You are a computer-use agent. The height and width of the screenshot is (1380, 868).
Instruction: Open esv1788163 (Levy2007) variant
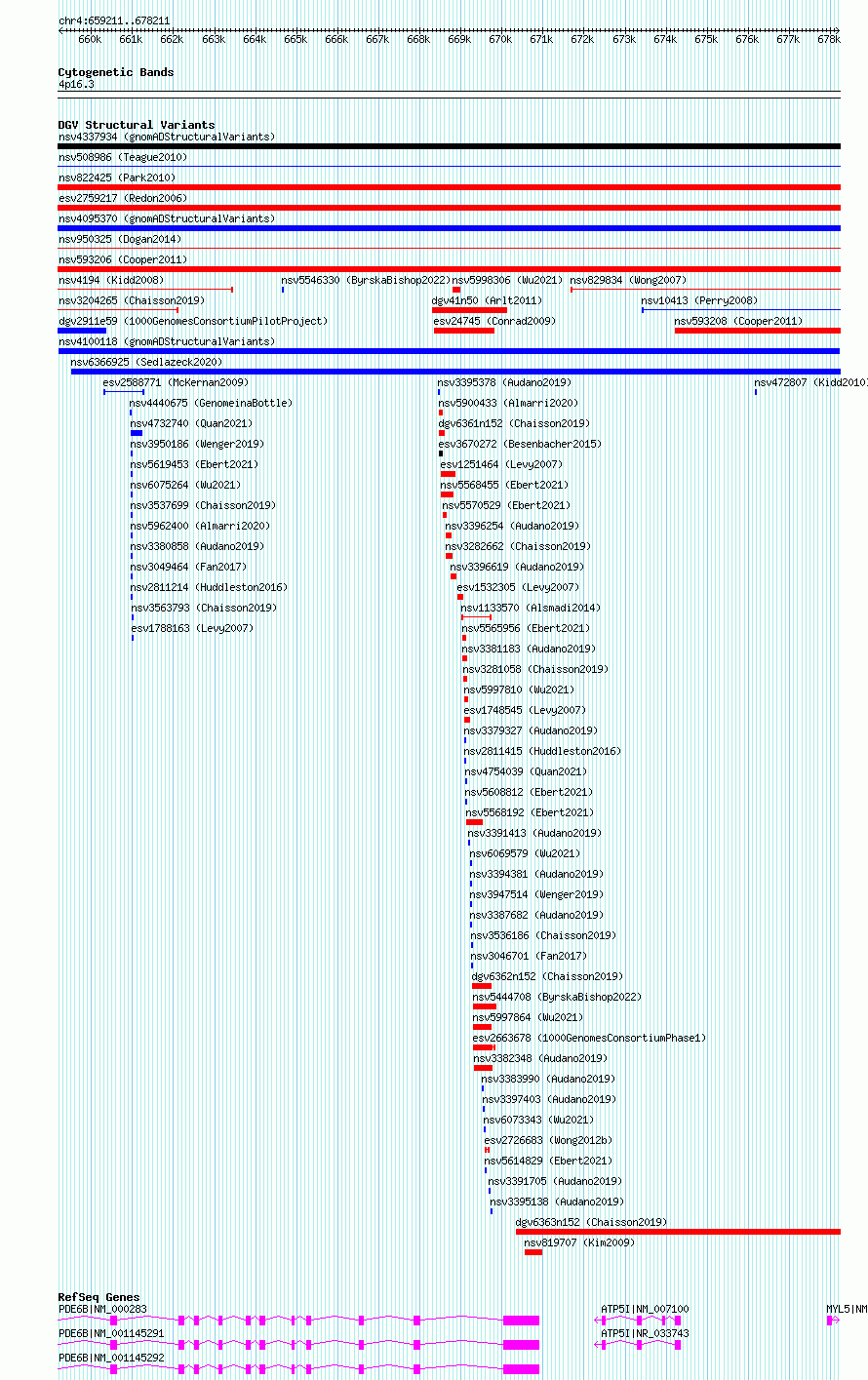click(x=191, y=628)
